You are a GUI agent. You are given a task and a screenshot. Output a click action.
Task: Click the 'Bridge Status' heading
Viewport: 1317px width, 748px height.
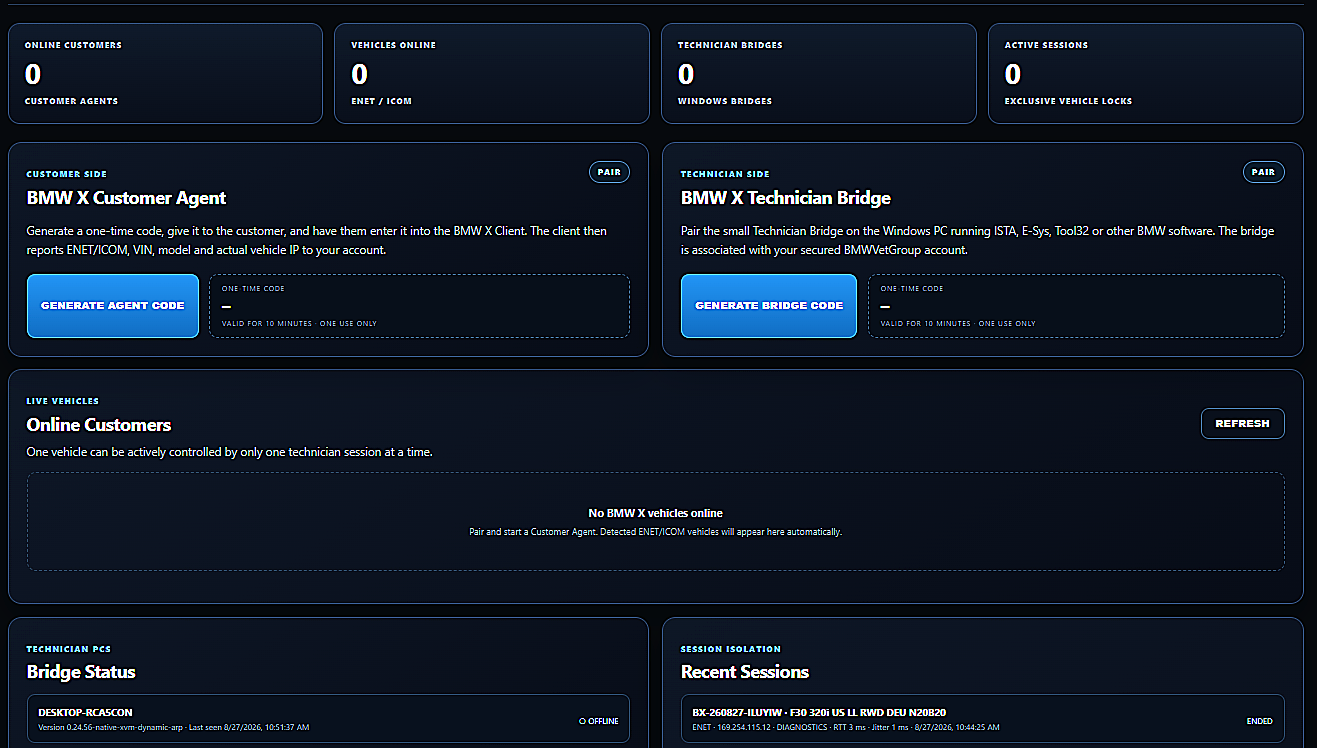pos(81,672)
